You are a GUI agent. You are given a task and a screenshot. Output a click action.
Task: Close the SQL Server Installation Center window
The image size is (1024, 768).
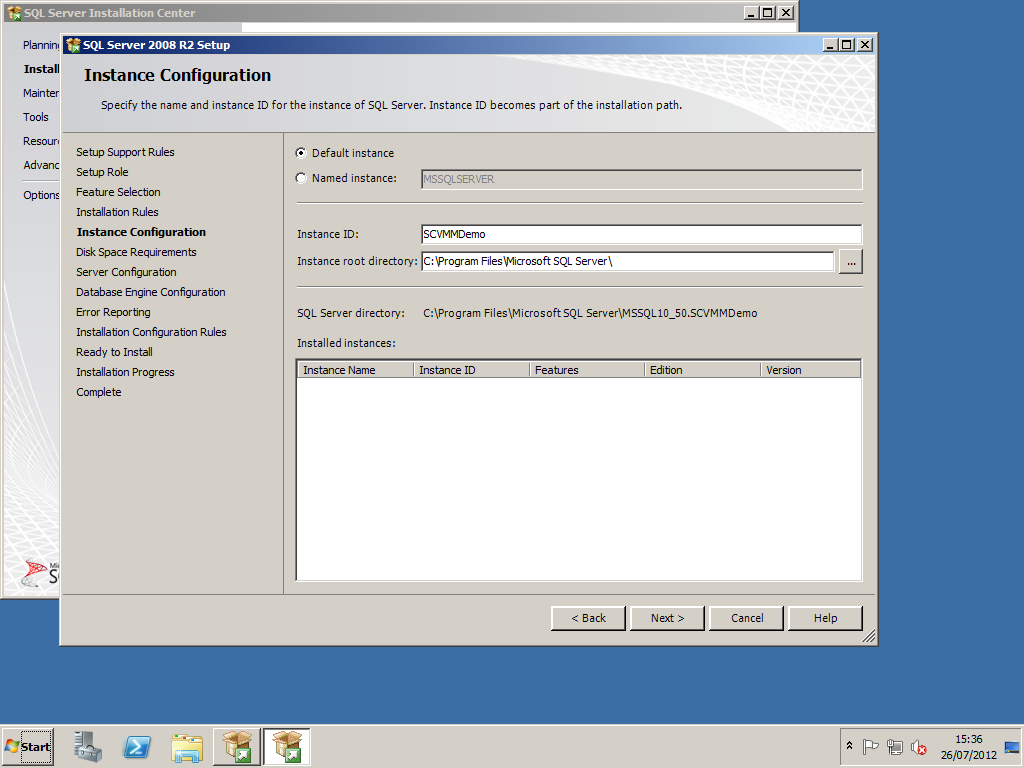pyautogui.click(x=786, y=12)
